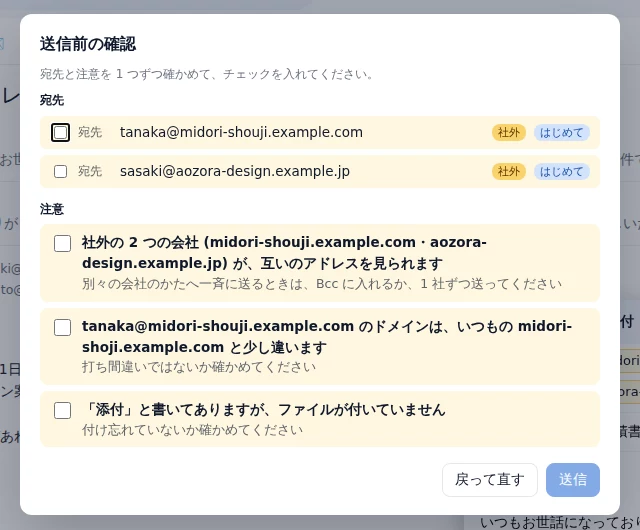Click the はじめて badge on the tanaka row
Viewport: 640px width, 530px height.
tap(562, 133)
